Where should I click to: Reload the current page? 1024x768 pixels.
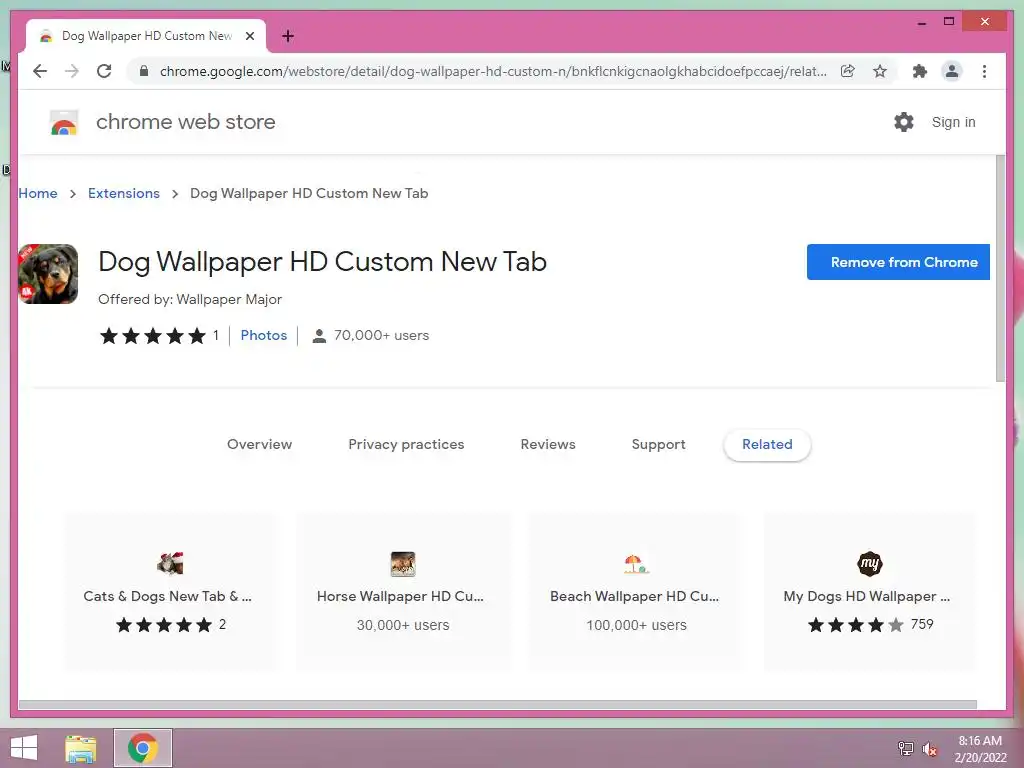[x=104, y=71]
